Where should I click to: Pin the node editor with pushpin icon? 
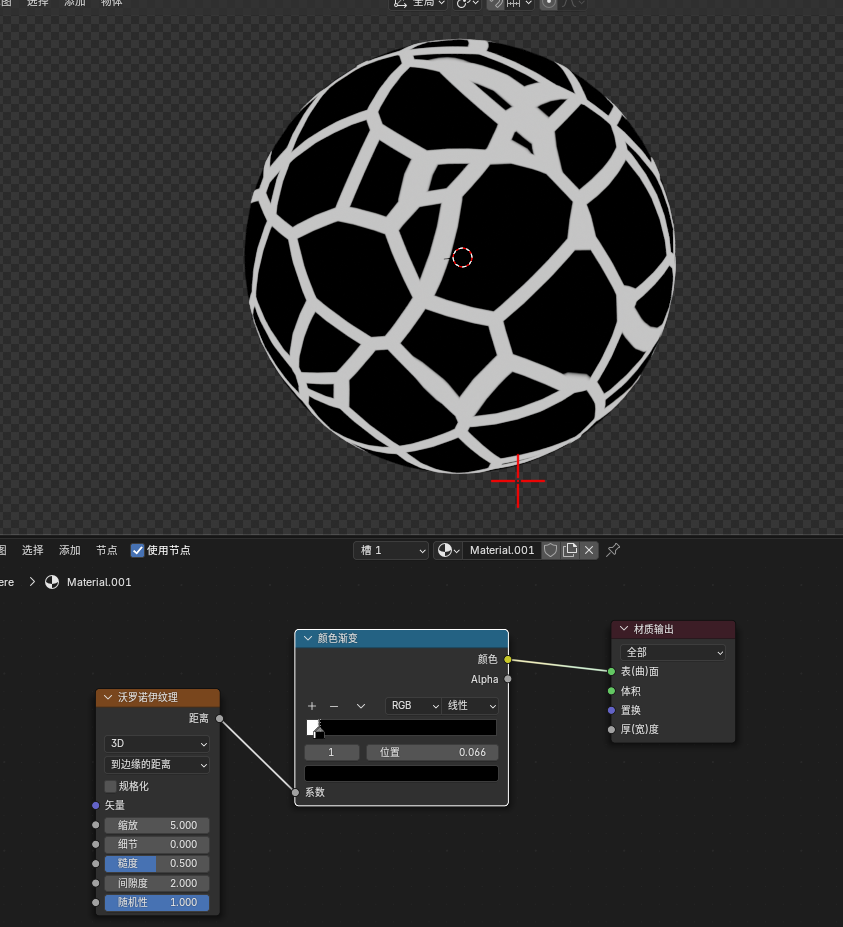pos(613,550)
